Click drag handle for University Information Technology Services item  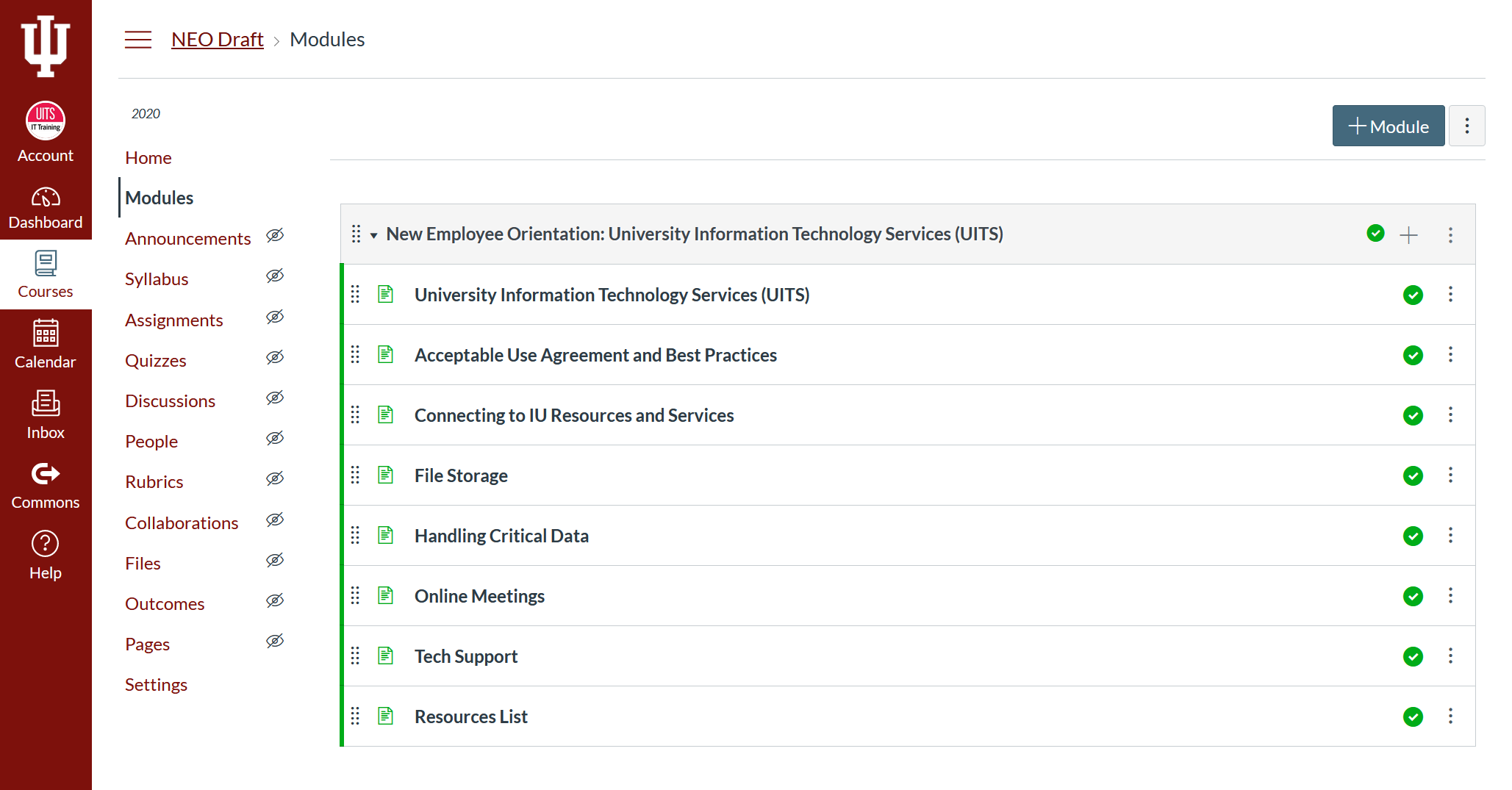[x=355, y=294]
